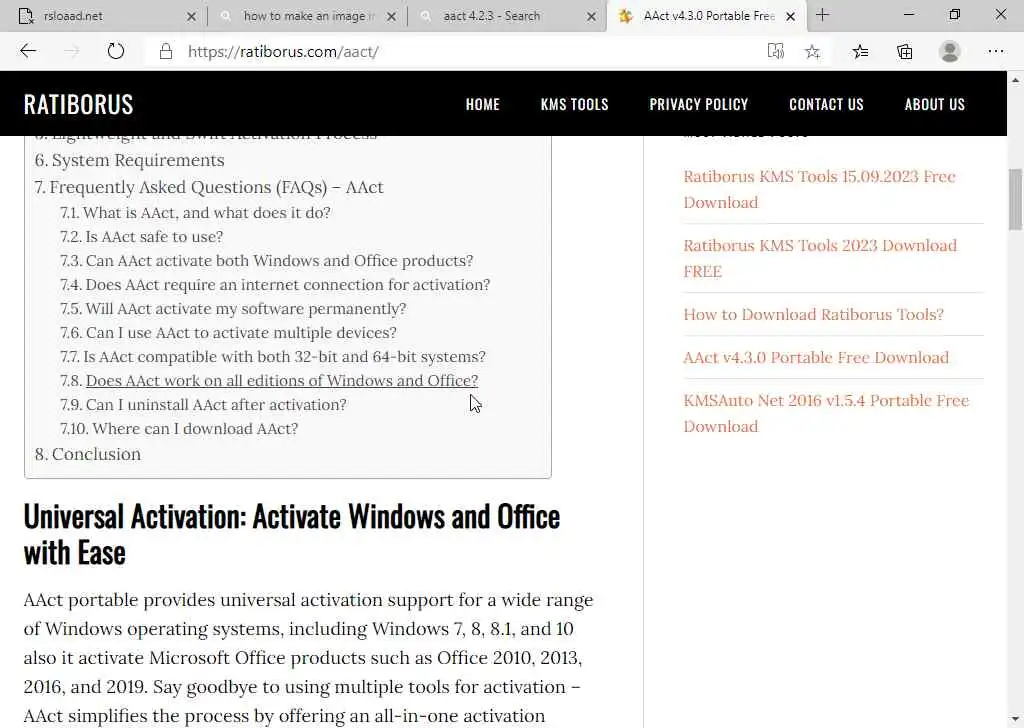The height and width of the screenshot is (728, 1024).
Task: Switch to 'how to make an image' tab
Action: (x=309, y=16)
